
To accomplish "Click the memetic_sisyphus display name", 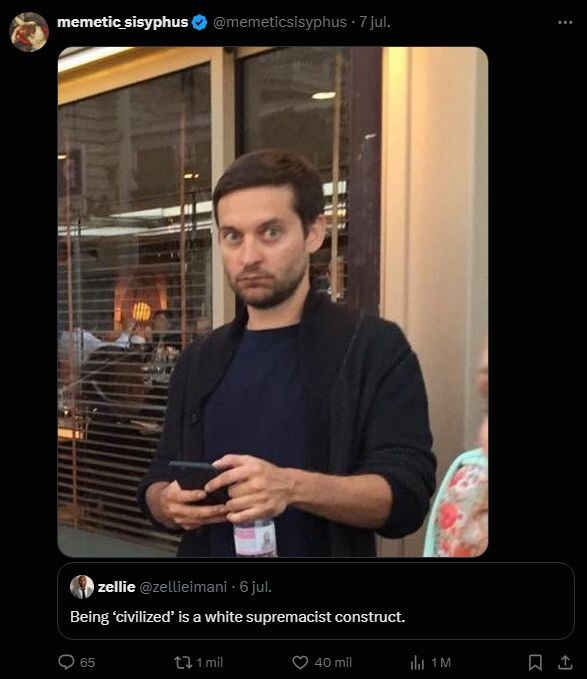I will point(123,22).
